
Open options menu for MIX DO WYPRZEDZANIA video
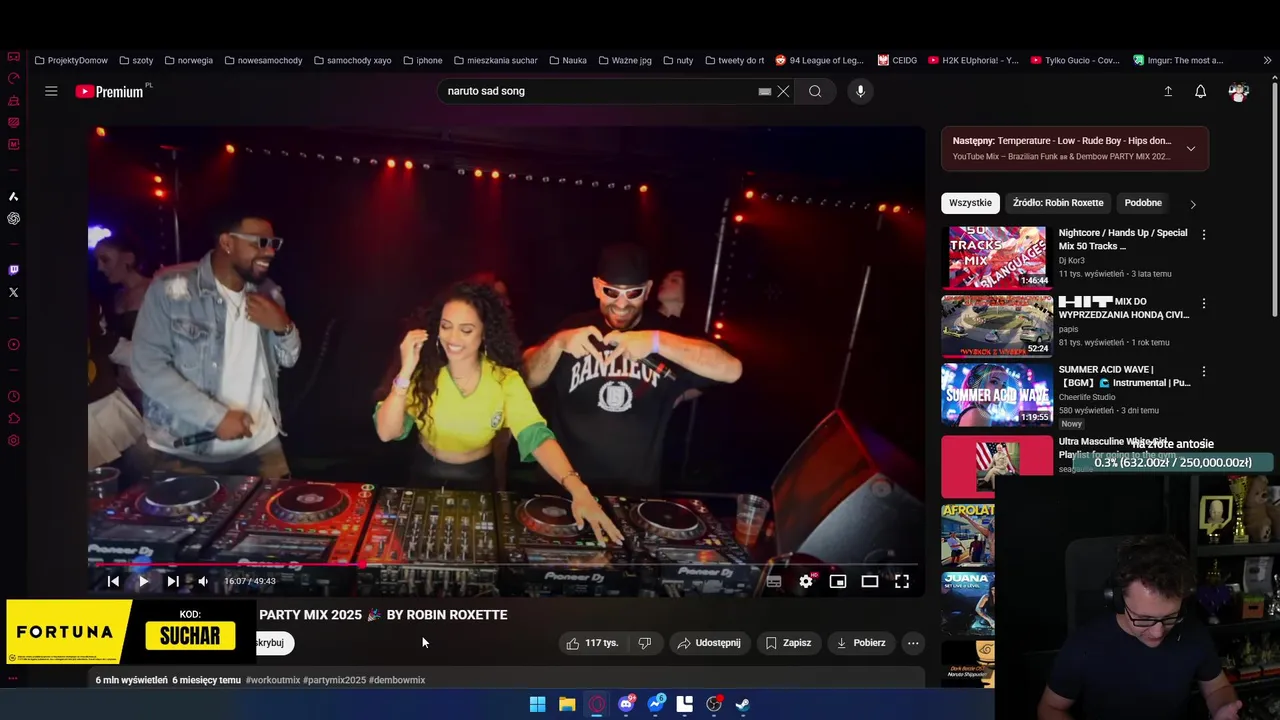pos(1204,303)
